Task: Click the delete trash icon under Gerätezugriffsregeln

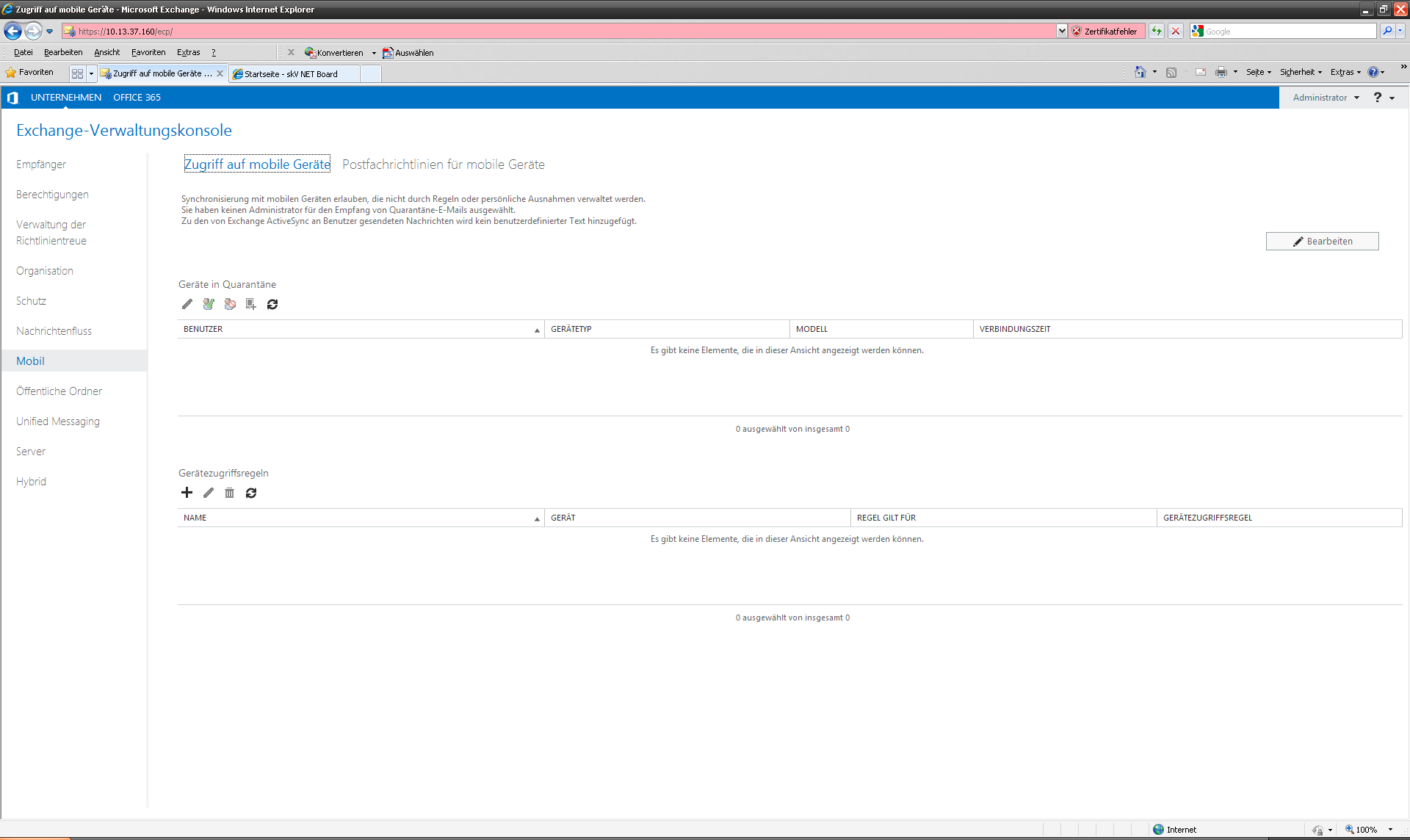Action: point(229,493)
